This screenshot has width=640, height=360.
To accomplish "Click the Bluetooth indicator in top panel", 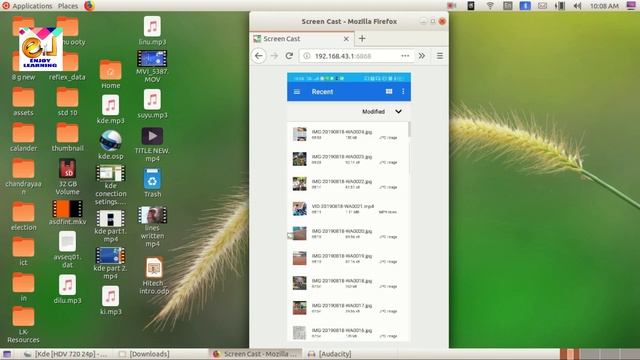I will 525,6.
